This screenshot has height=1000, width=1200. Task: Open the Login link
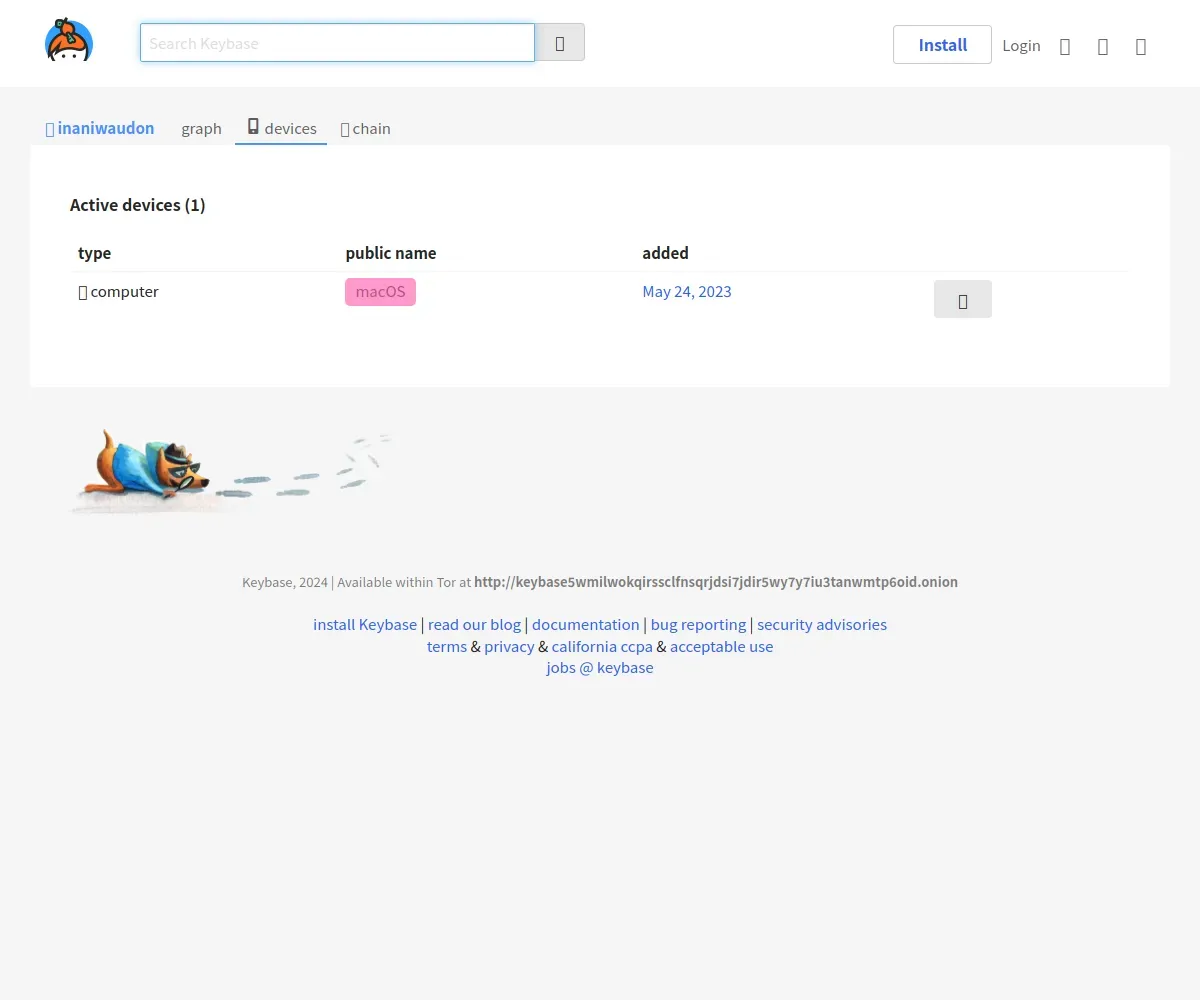click(1021, 46)
